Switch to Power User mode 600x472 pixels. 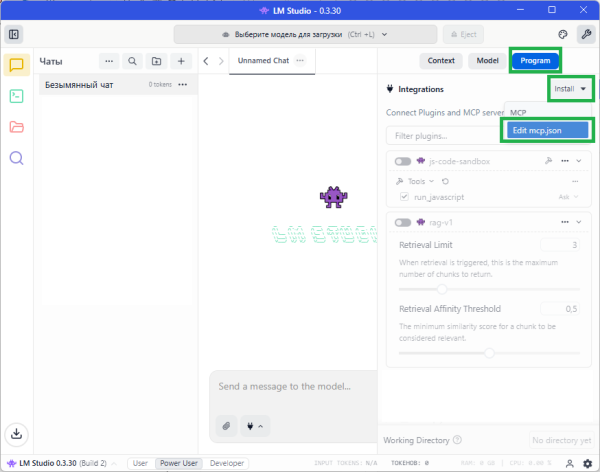click(x=179, y=463)
